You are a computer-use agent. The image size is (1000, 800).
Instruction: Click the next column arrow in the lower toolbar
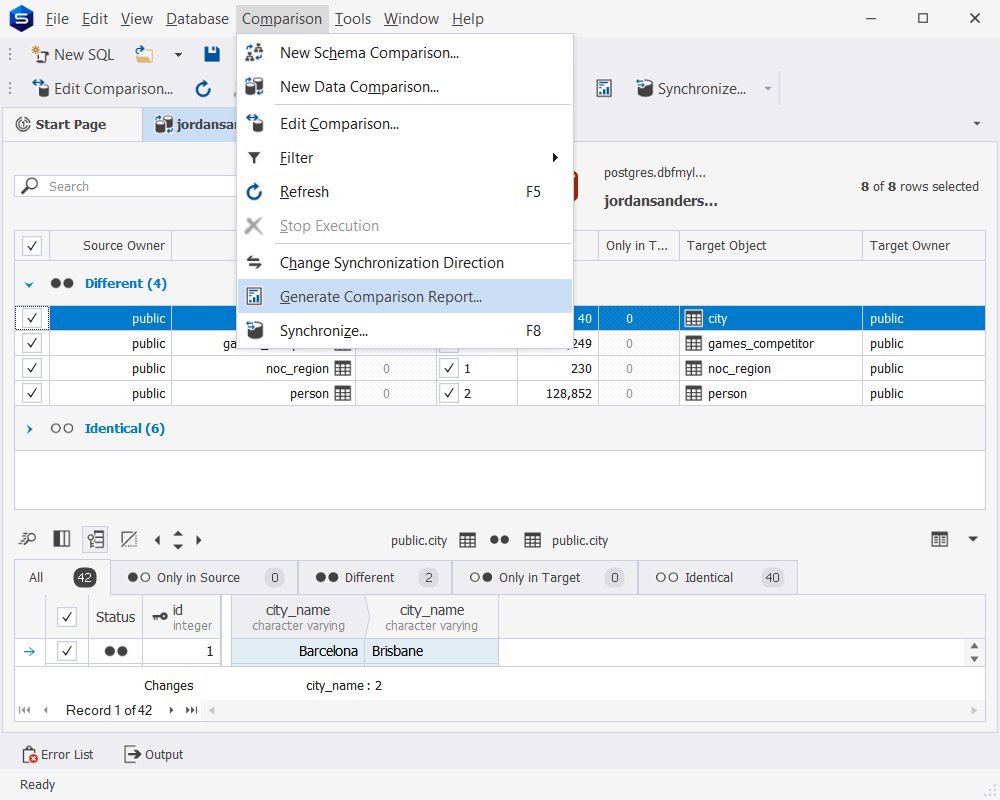click(x=198, y=540)
